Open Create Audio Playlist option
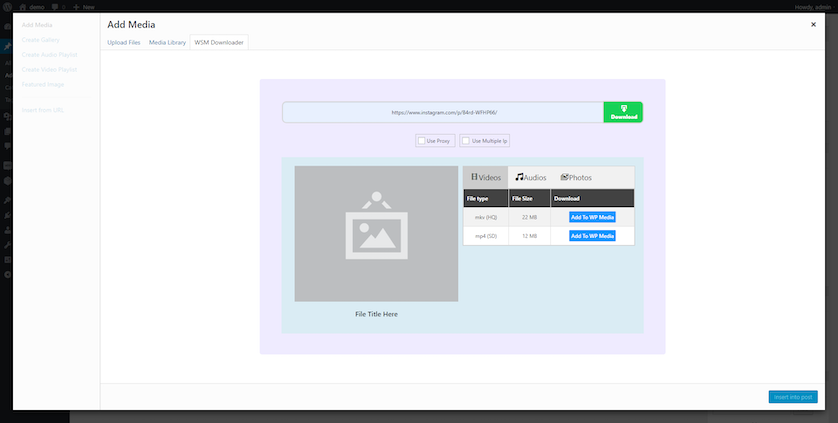 pyautogui.click(x=49, y=55)
